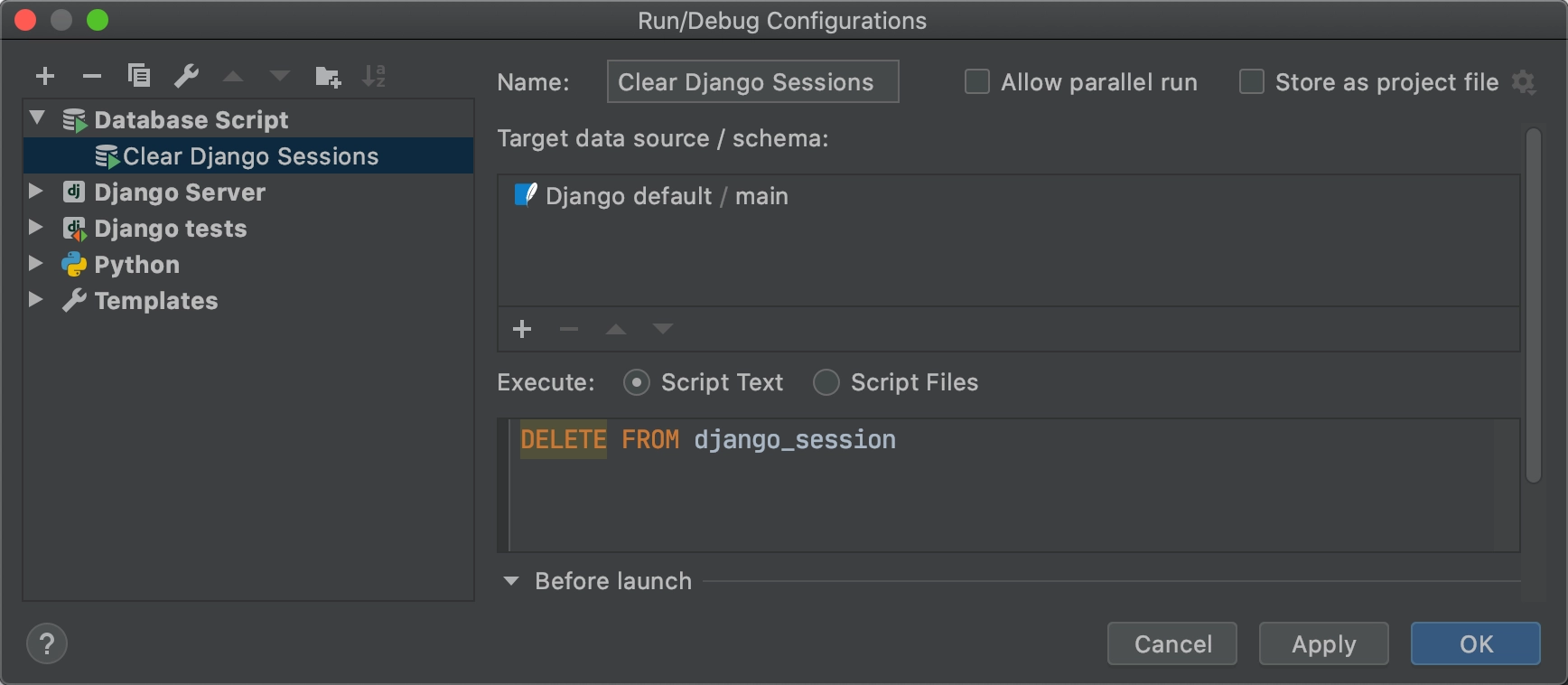Enable Store as project file checkbox
The height and width of the screenshot is (685, 1568).
click(1252, 82)
